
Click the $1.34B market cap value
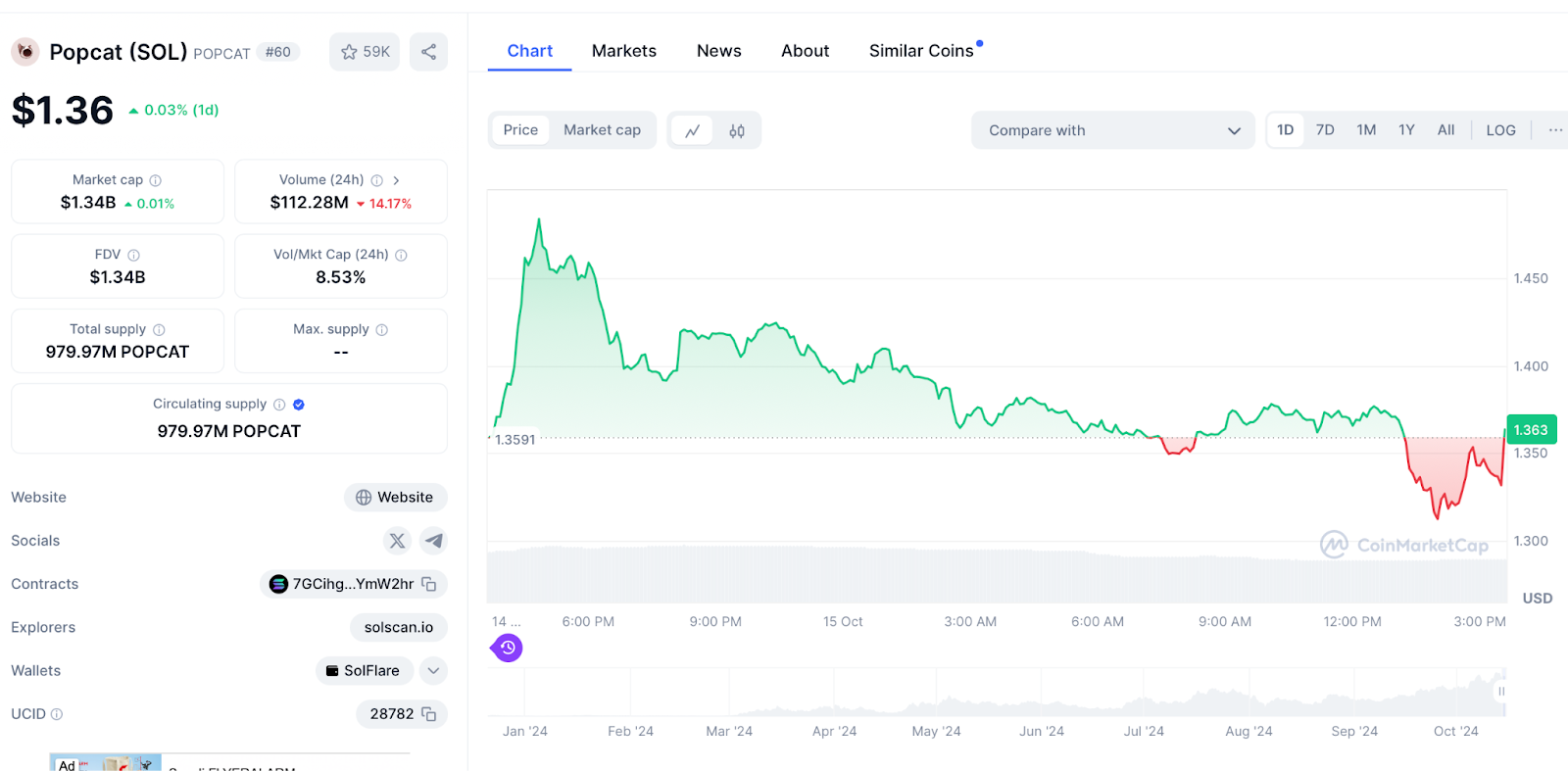88,203
